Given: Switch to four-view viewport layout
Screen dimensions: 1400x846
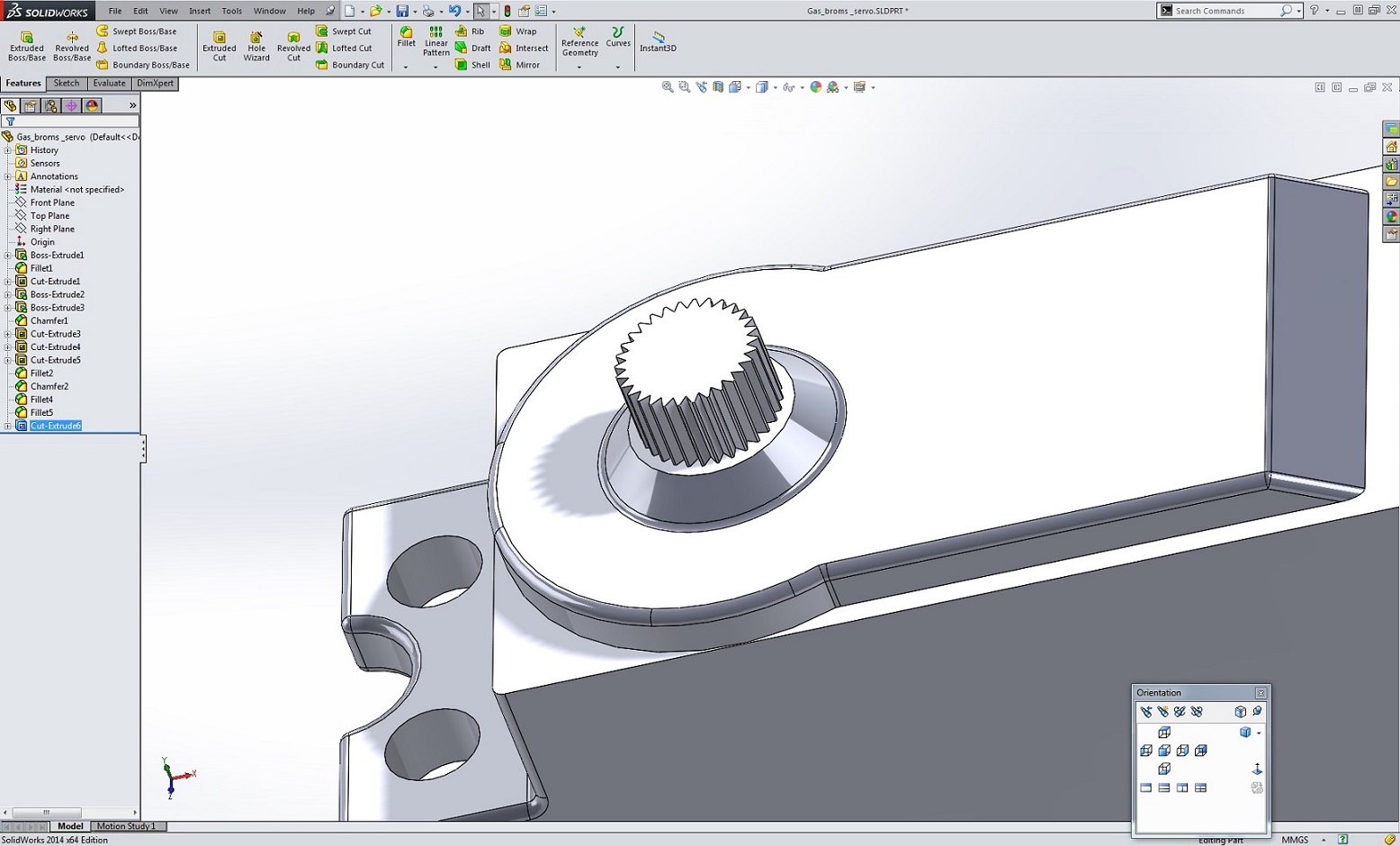Looking at the screenshot, I should click(1200, 788).
